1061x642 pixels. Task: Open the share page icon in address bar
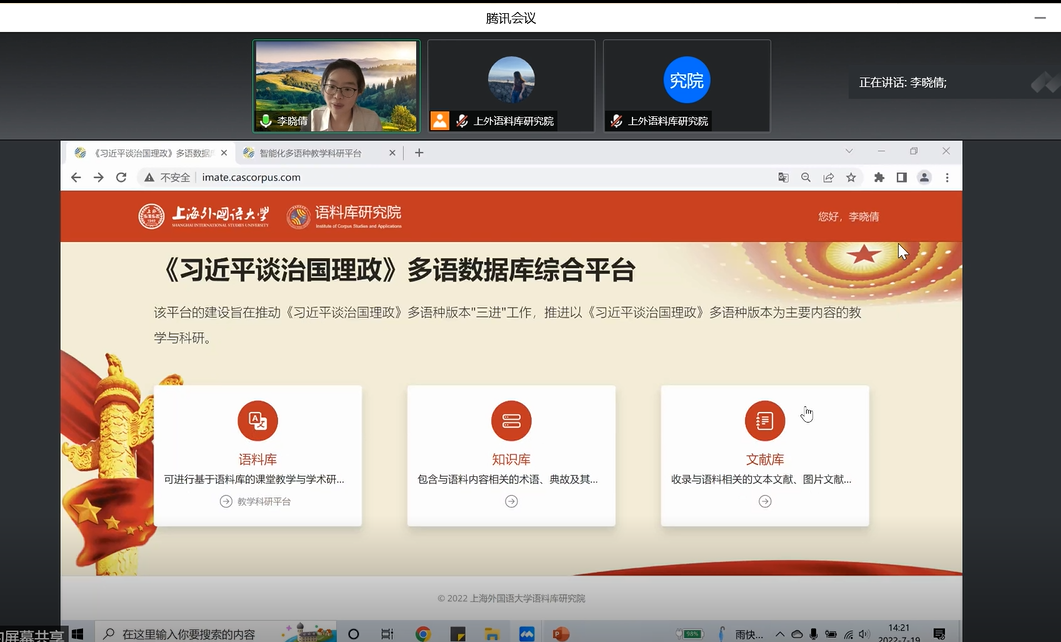click(829, 177)
